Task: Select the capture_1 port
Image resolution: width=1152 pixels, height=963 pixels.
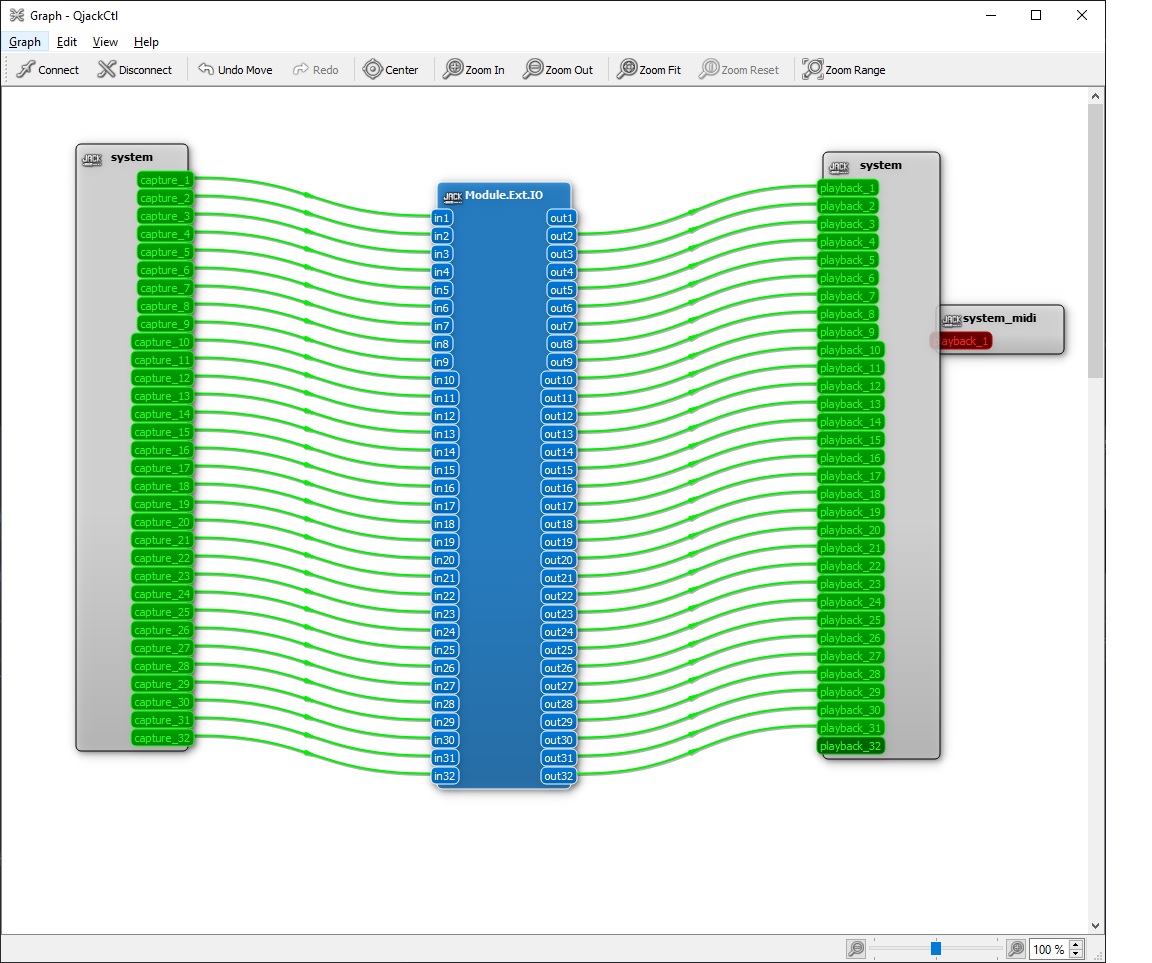Action: point(165,180)
